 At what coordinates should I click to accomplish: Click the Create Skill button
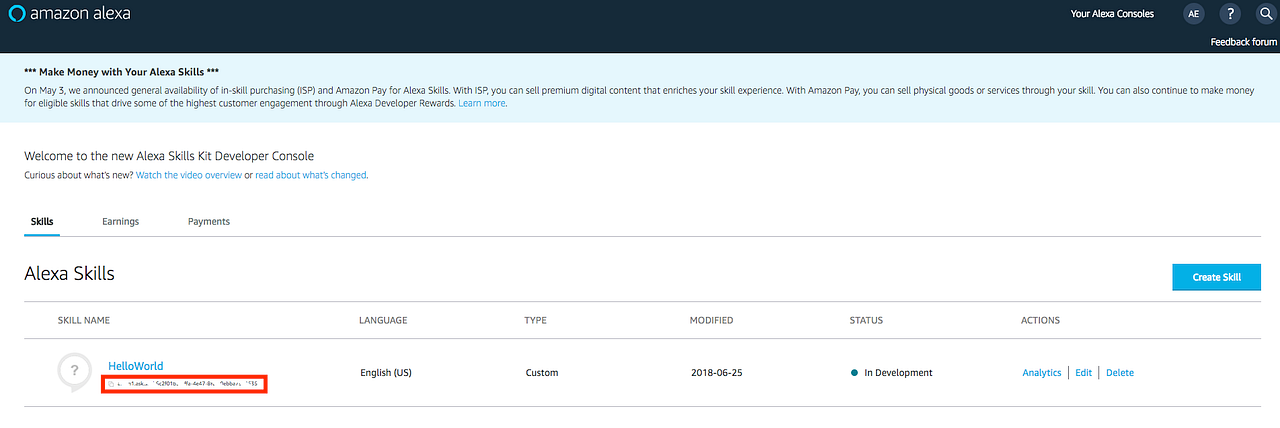pos(1216,277)
